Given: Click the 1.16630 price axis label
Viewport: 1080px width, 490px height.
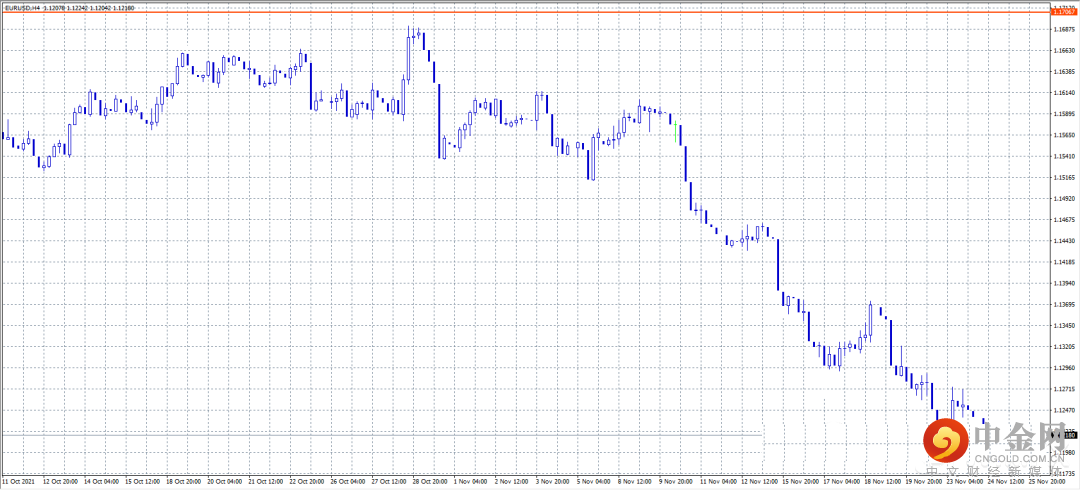Looking at the screenshot, I should pyautogui.click(x=1066, y=50).
